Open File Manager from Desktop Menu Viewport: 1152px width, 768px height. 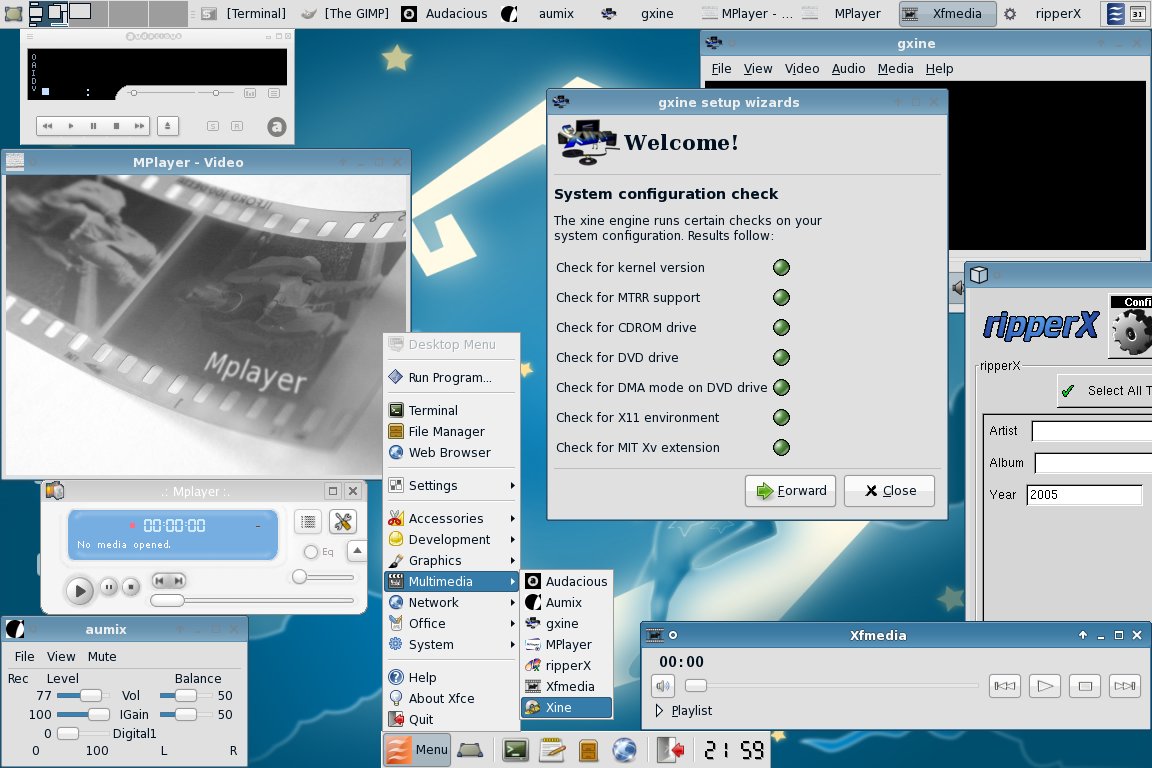point(451,431)
